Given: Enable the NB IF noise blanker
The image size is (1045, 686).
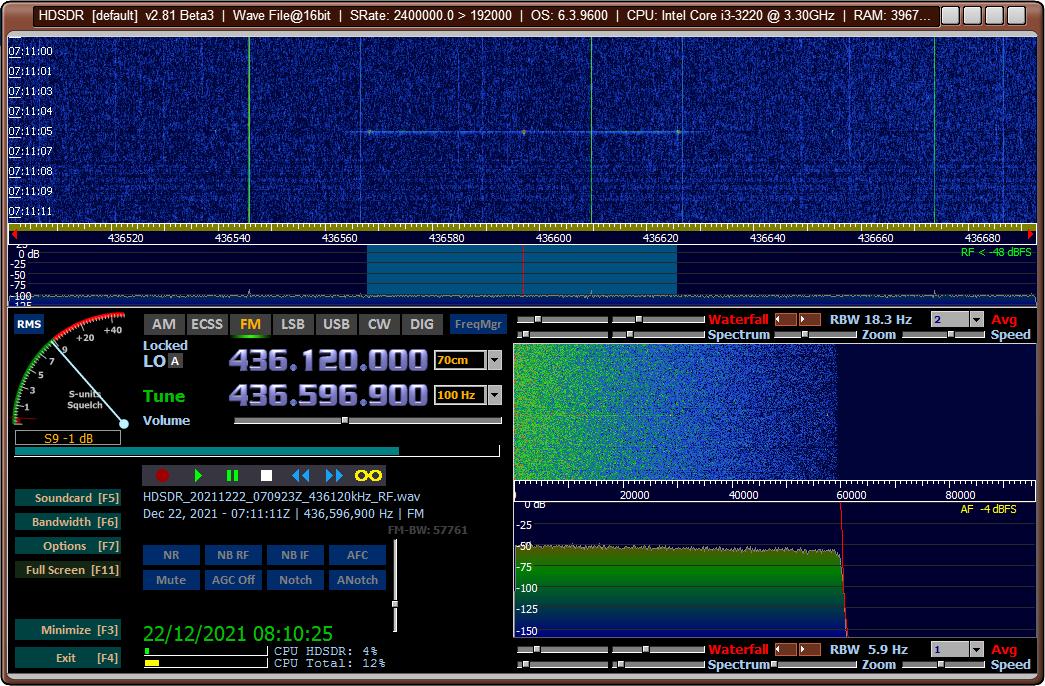Looking at the screenshot, I should [x=295, y=555].
